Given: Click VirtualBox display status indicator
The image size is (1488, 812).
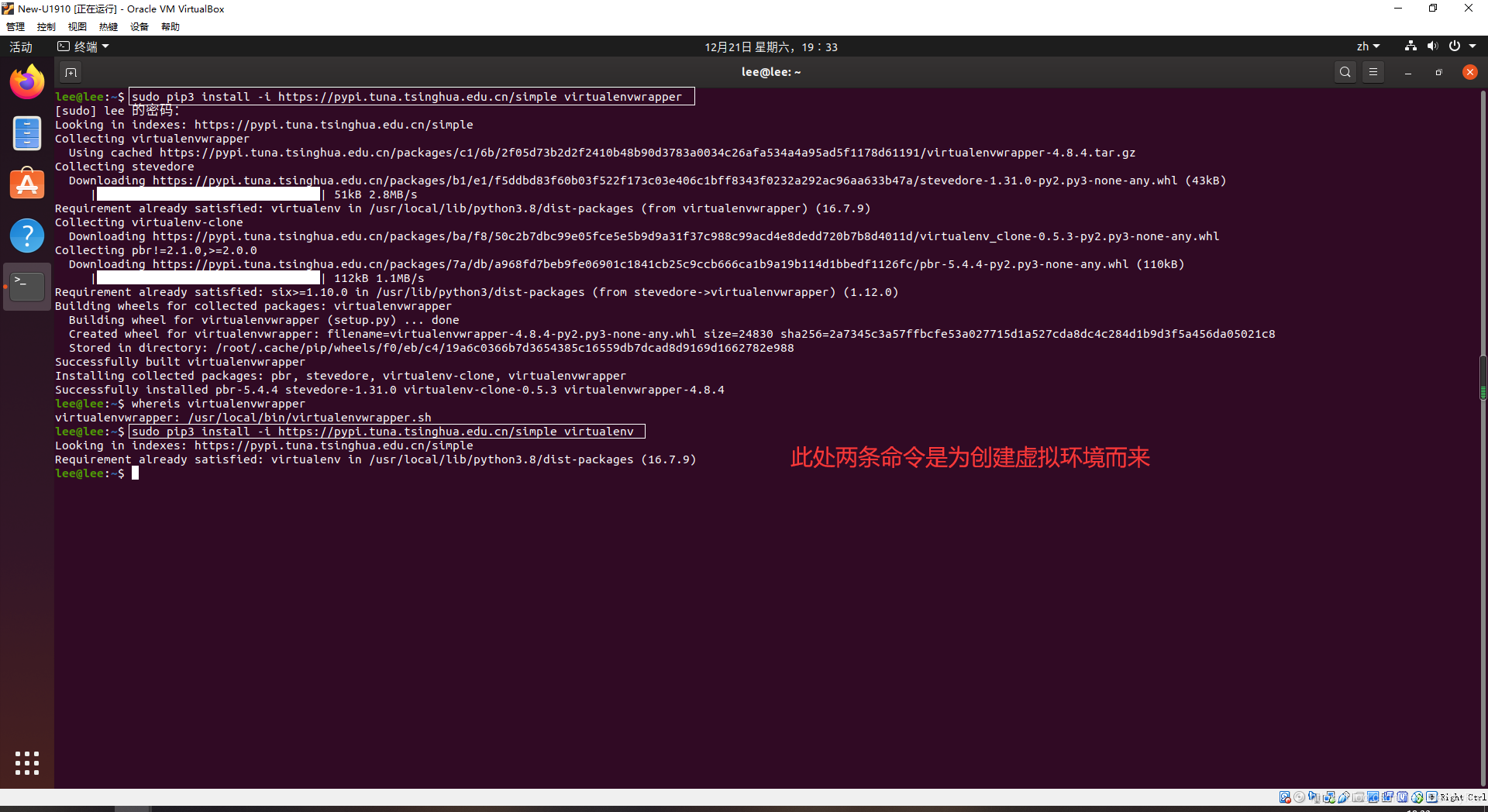Looking at the screenshot, I should 1373,797.
